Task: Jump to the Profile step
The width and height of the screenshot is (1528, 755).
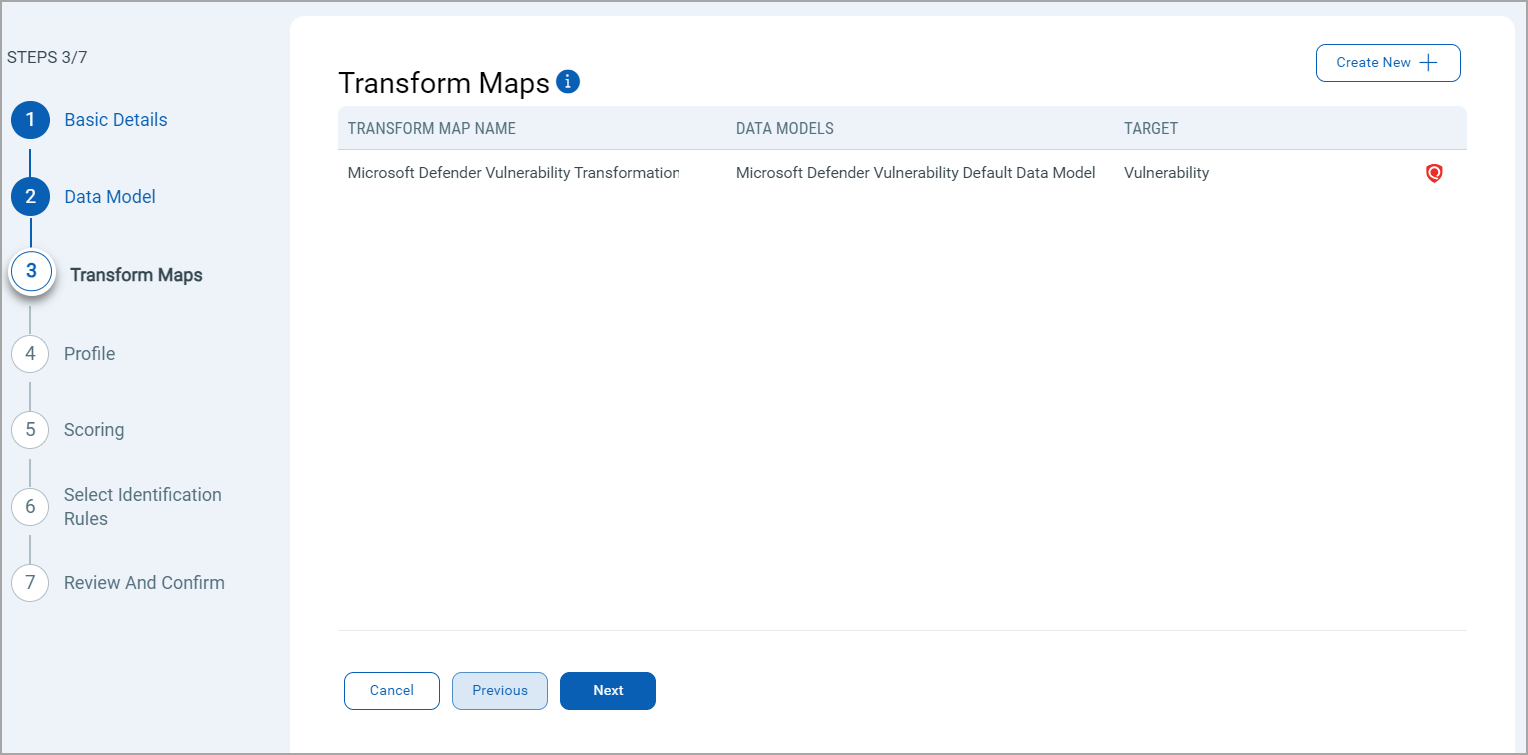Action: tap(90, 353)
